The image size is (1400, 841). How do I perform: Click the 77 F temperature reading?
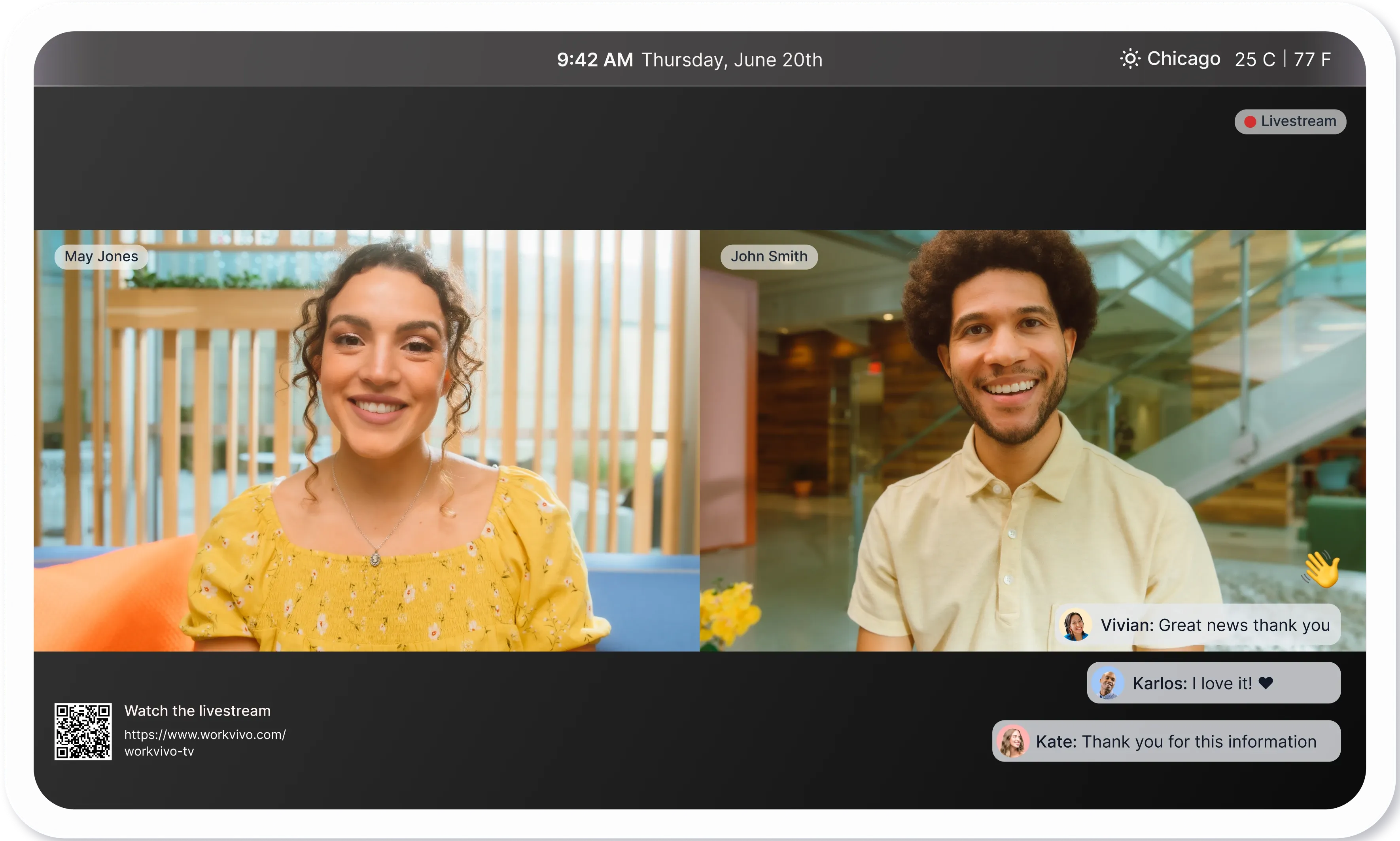pyautogui.click(x=1312, y=59)
